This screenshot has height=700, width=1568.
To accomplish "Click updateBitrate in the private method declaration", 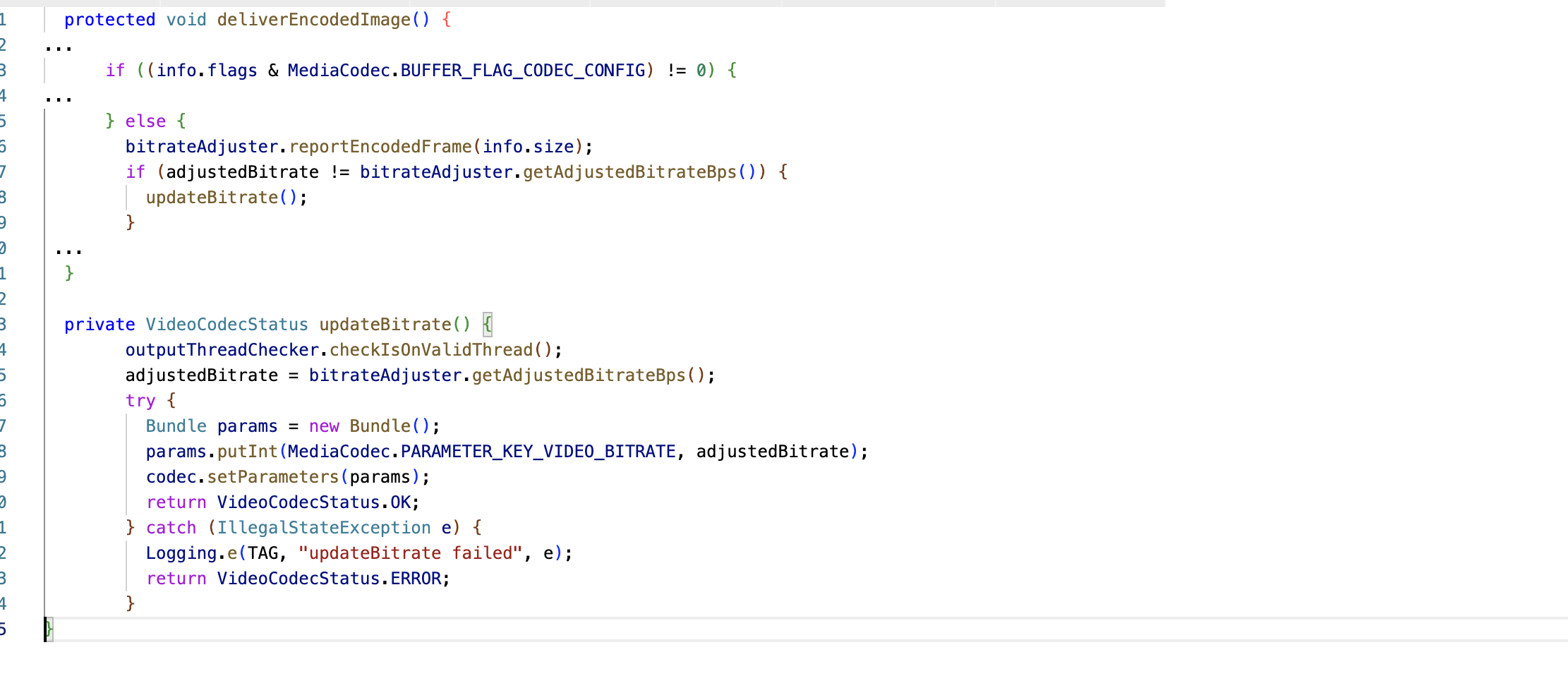I will click(x=385, y=325).
